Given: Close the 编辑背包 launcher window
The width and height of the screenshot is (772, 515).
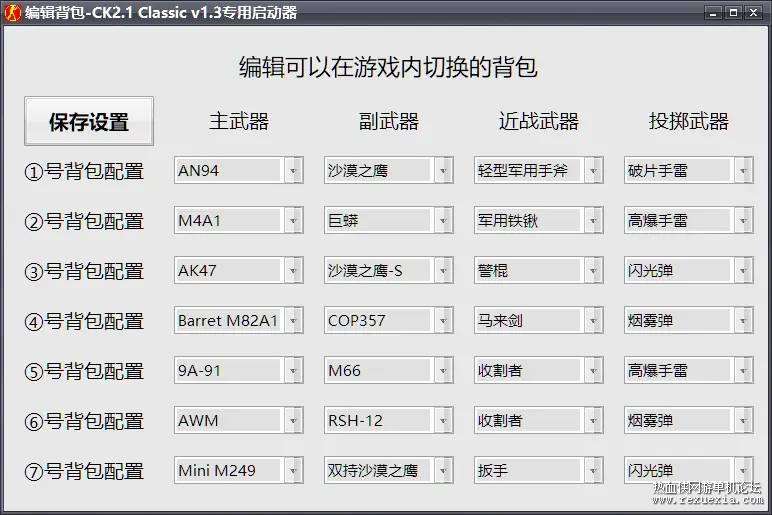Looking at the screenshot, I should (753, 13).
